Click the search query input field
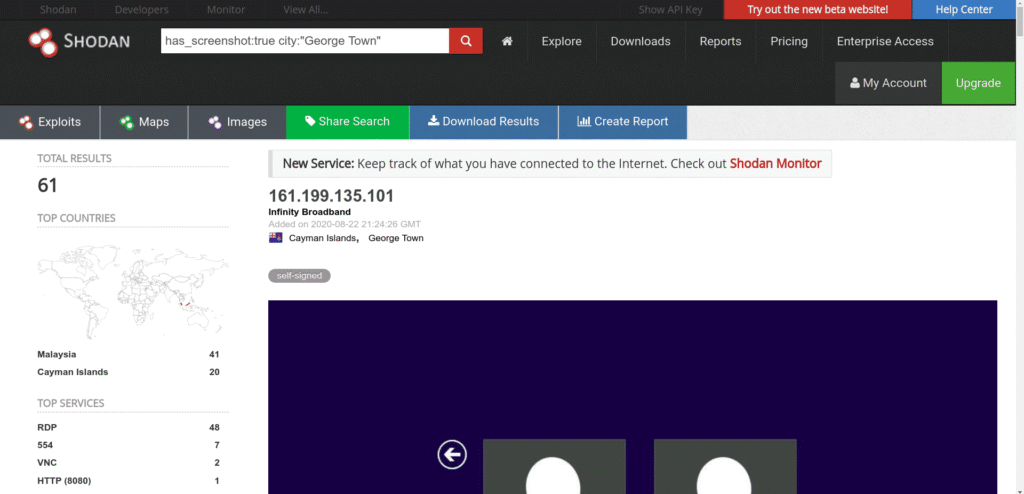1024x494 pixels. (305, 41)
